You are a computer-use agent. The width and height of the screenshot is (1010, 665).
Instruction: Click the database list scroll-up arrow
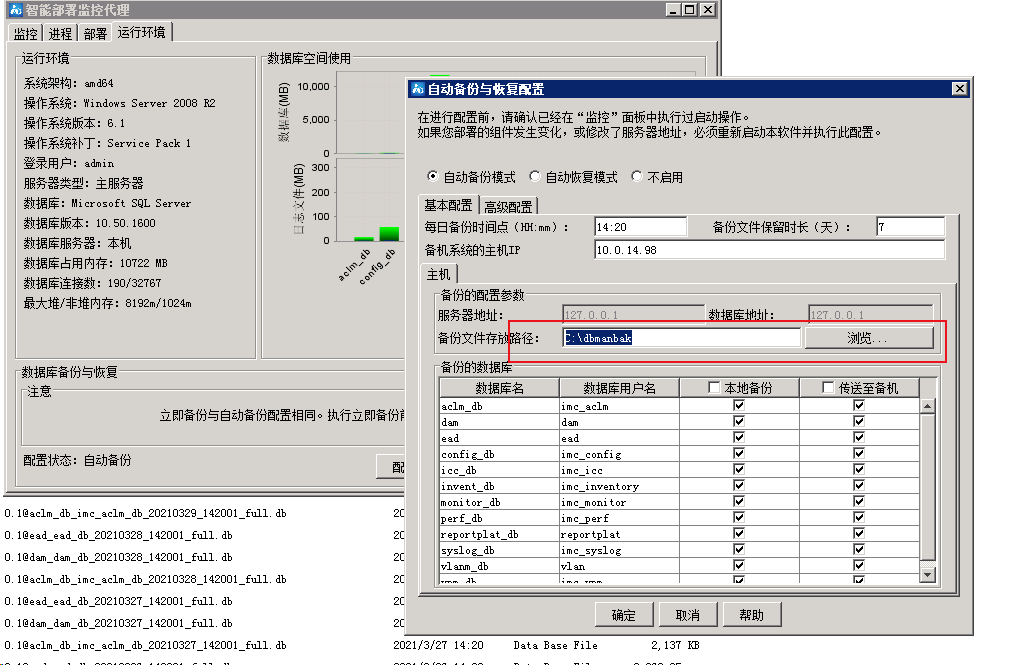click(927, 406)
